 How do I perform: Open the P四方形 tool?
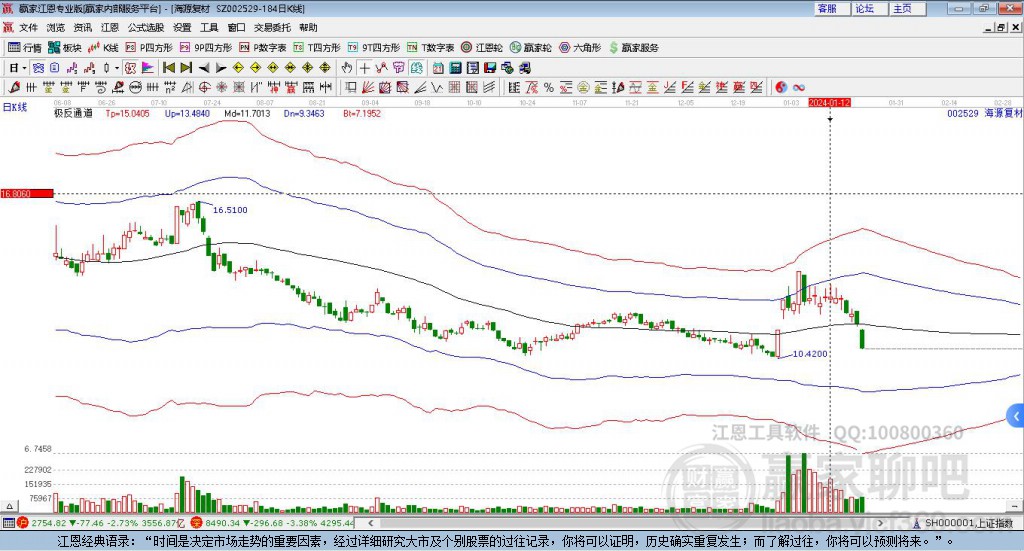[x=149, y=48]
